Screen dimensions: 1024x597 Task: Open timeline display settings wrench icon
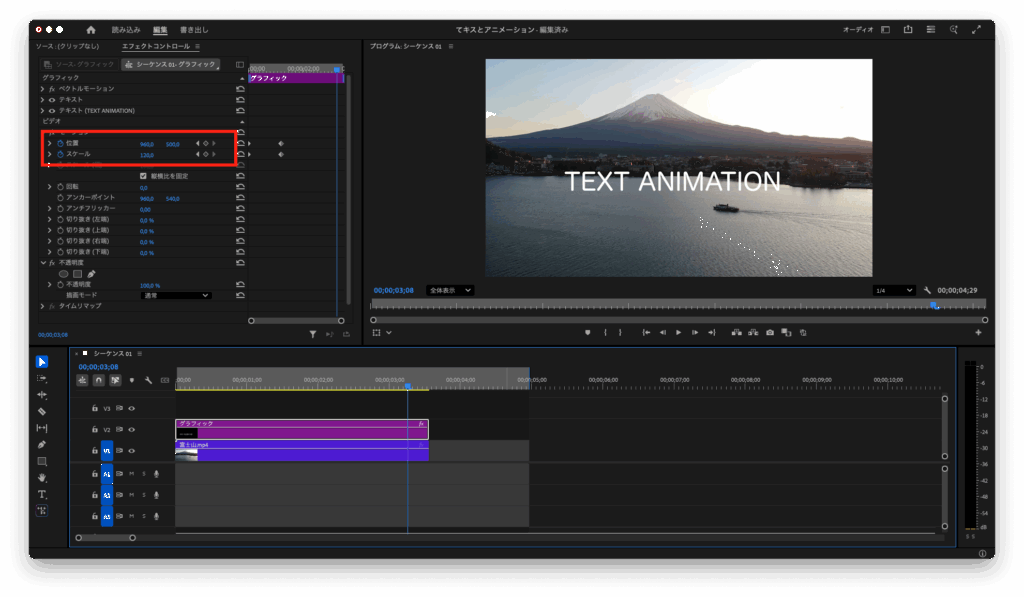point(148,380)
